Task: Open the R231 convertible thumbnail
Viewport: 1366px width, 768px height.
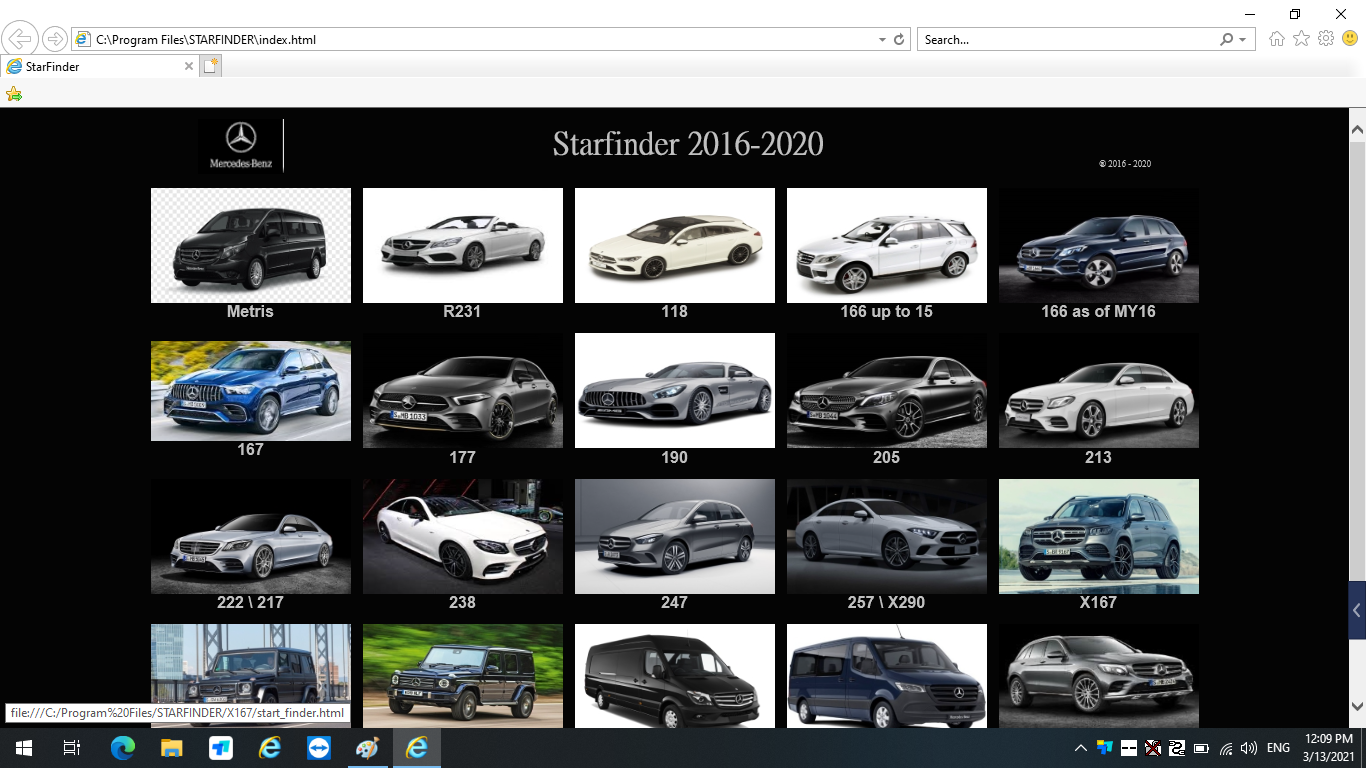Action: (463, 245)
